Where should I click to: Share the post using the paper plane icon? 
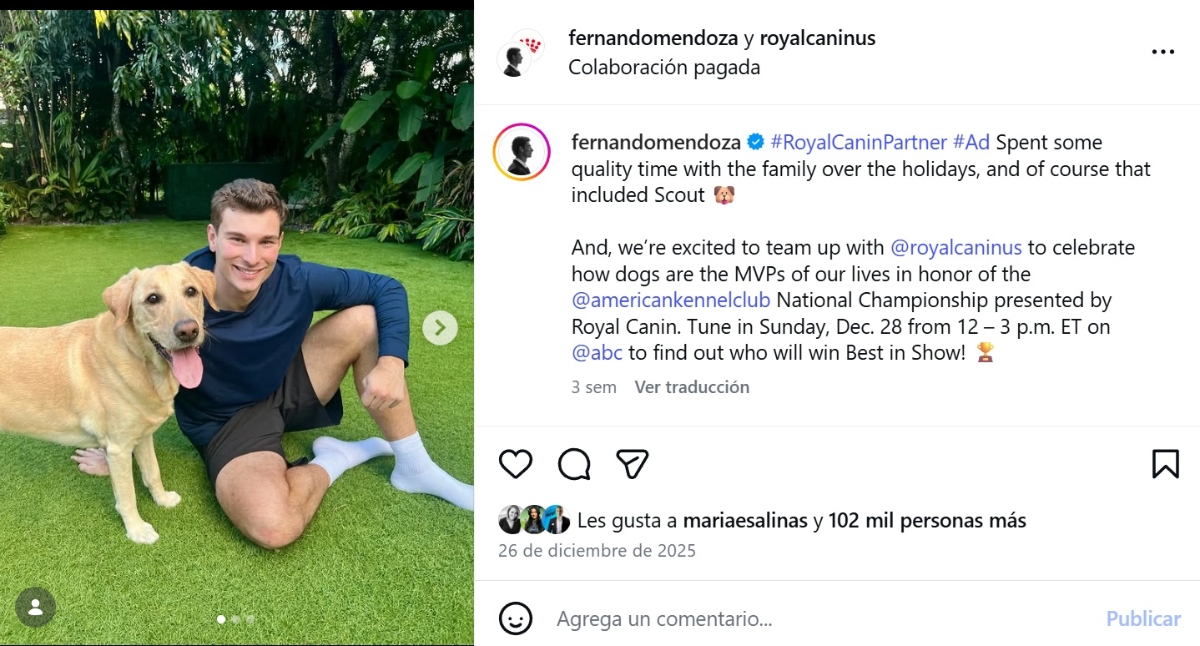point(631,464)
